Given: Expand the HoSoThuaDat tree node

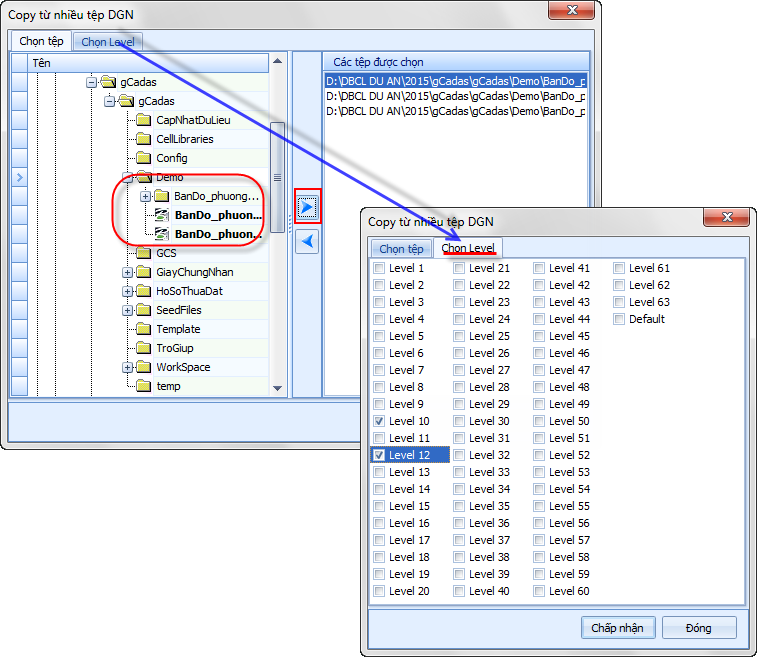Looking at the screenshot, I should 127,291.
